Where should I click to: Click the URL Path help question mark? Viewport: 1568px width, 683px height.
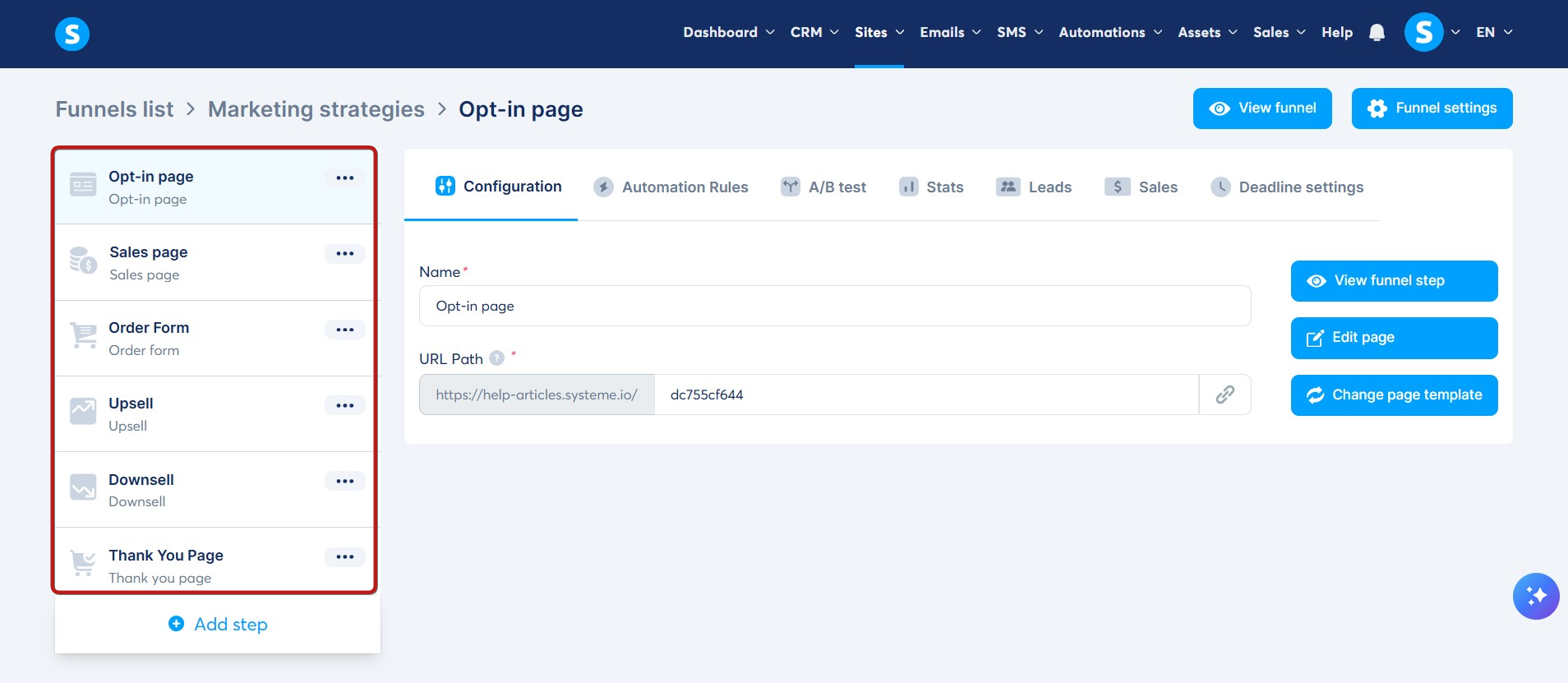click(x=496, y=358)
